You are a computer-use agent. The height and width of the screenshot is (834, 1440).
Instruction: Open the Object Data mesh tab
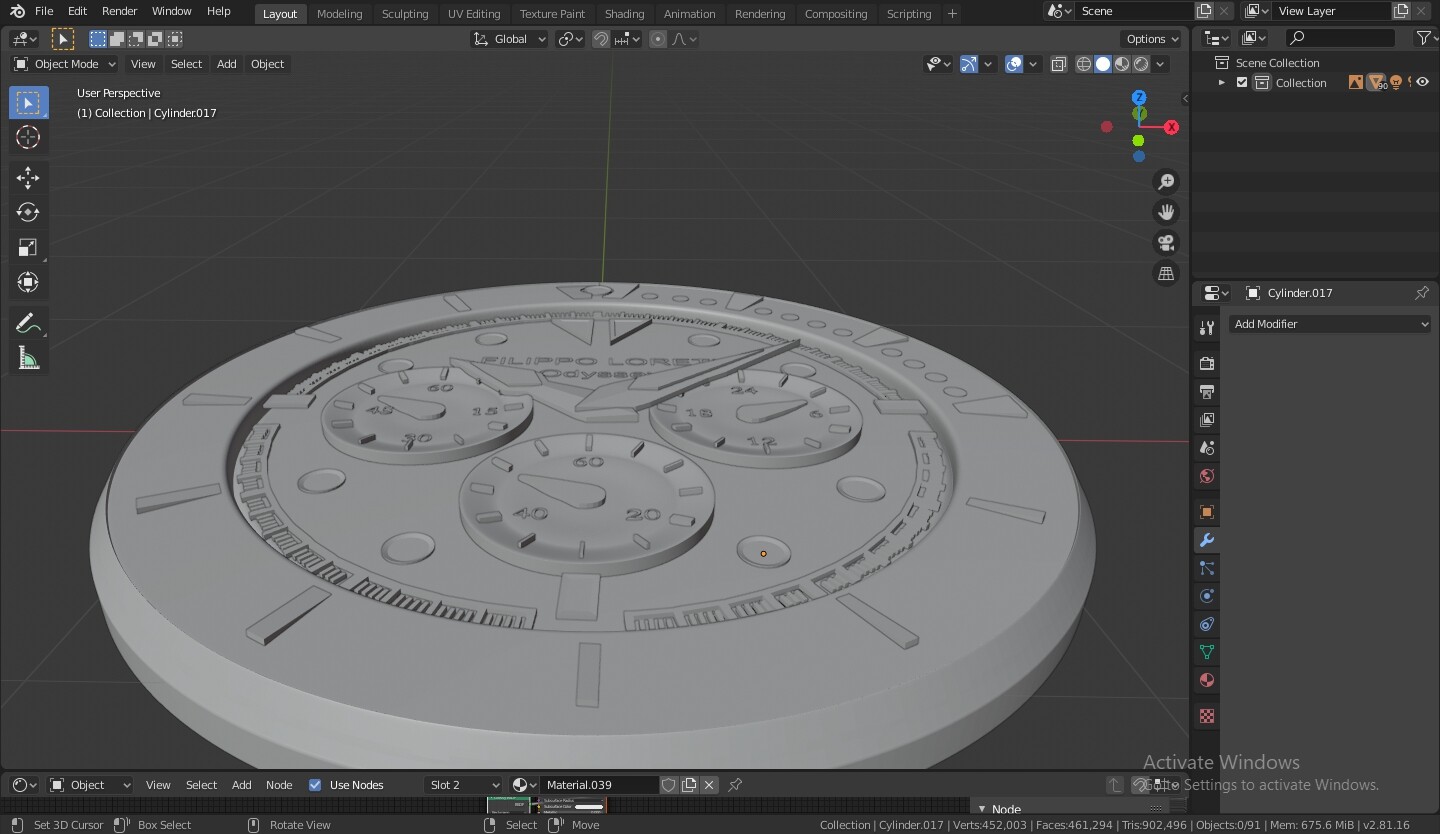pos(1207,652)
